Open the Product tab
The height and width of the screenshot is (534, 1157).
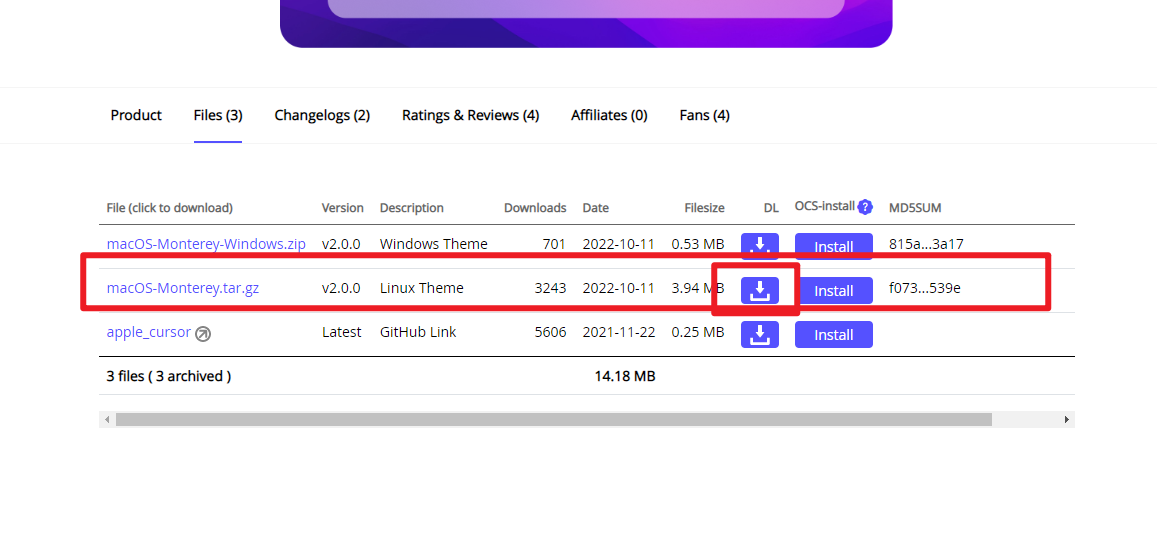click(x=136, y=115)
